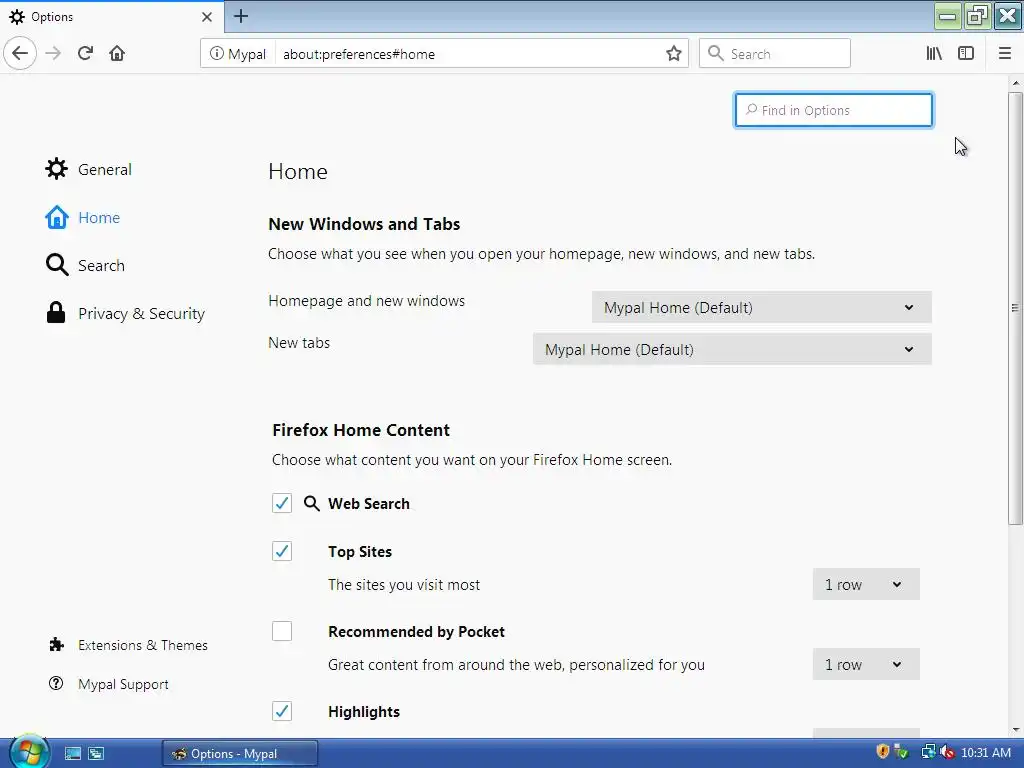Uncheck the Highlights checkbox
This screenshot has width=1024, height=768.
click(x=282, y=711)
